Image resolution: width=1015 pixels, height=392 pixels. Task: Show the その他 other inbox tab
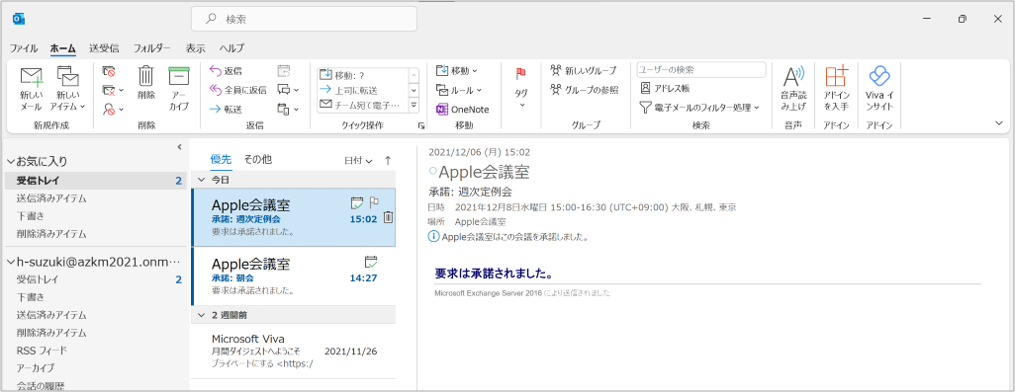(x=257, y=159)
